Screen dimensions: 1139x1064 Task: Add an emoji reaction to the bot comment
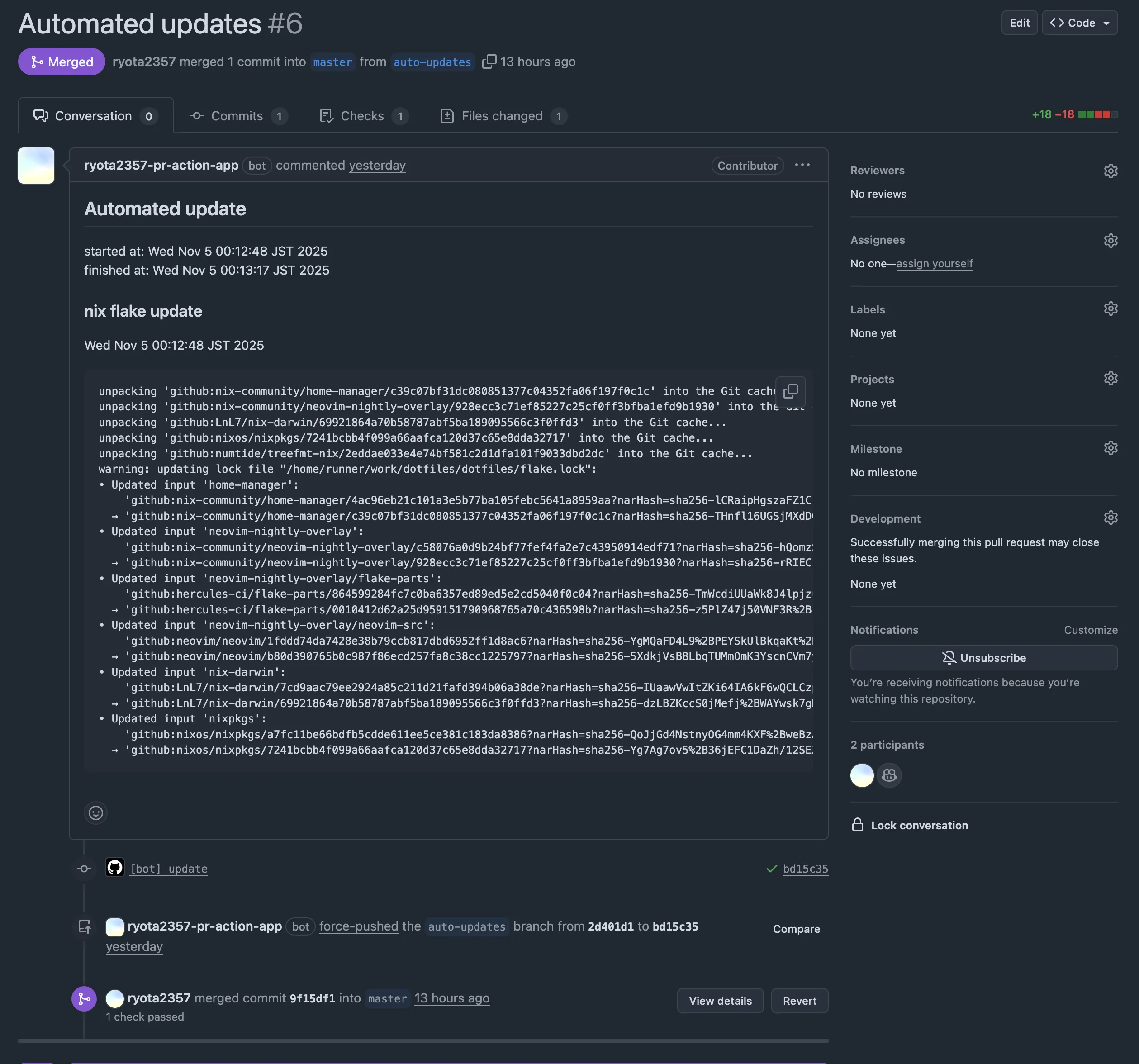[x=95, y=812]
